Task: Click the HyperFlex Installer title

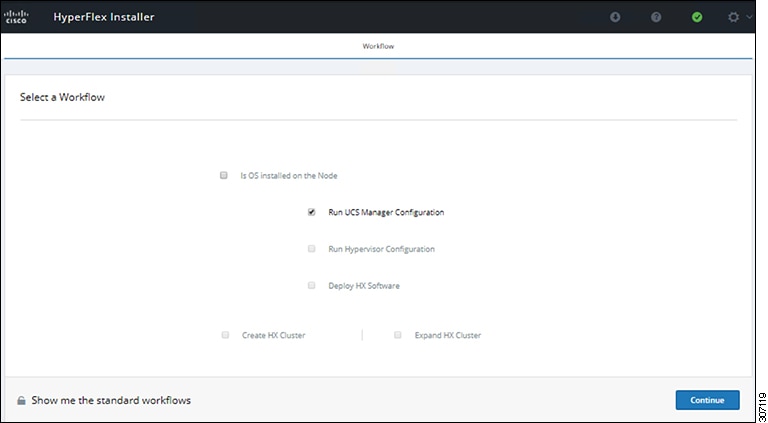Action: tap(104, 17)
